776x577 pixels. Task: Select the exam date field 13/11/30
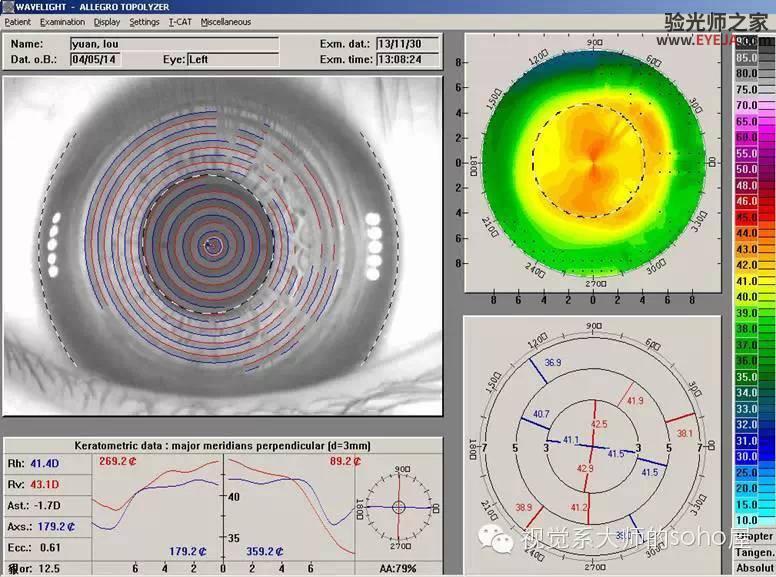(x=408, y=44)
